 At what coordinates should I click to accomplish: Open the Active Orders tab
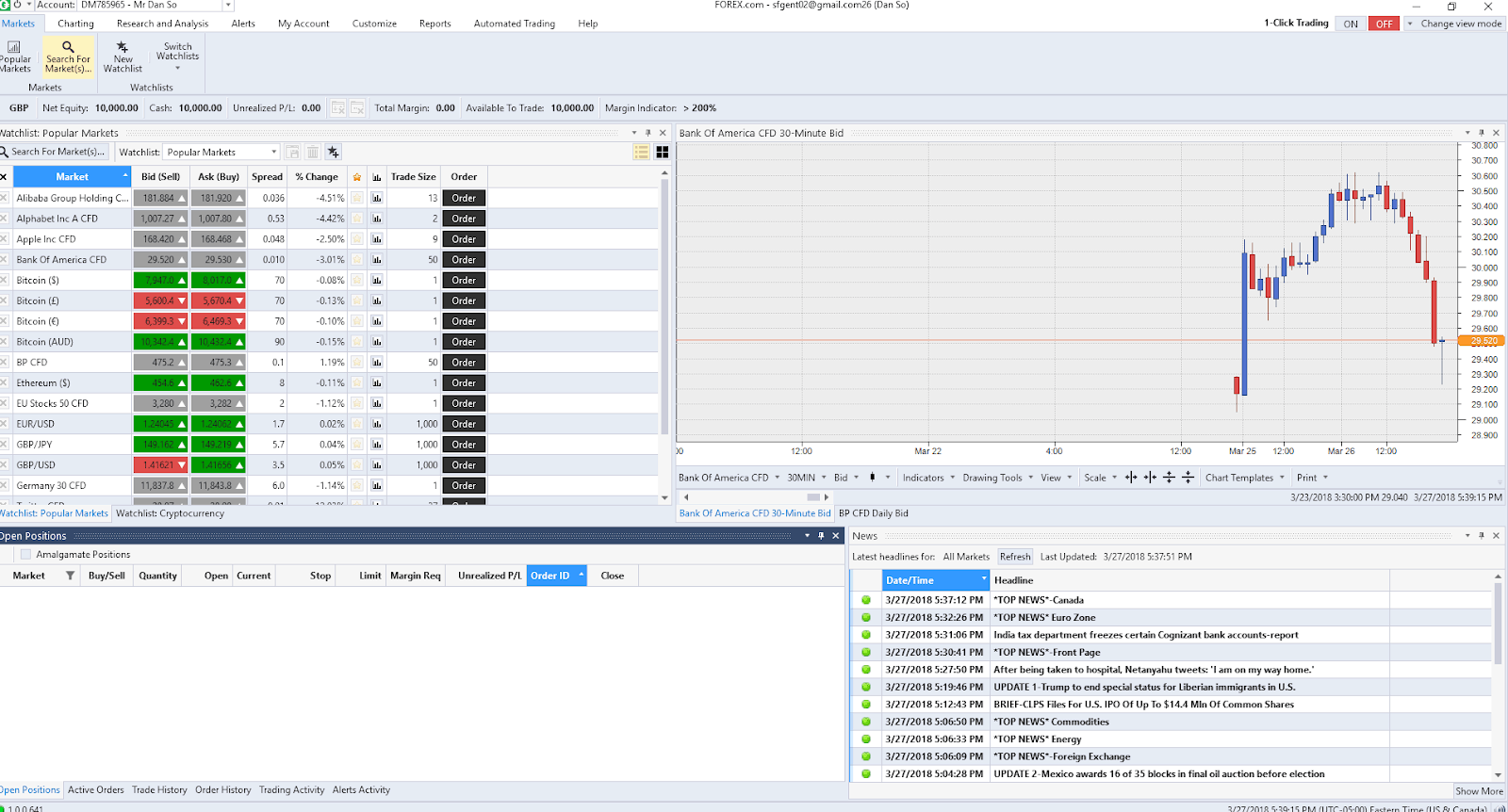point(95,790)
